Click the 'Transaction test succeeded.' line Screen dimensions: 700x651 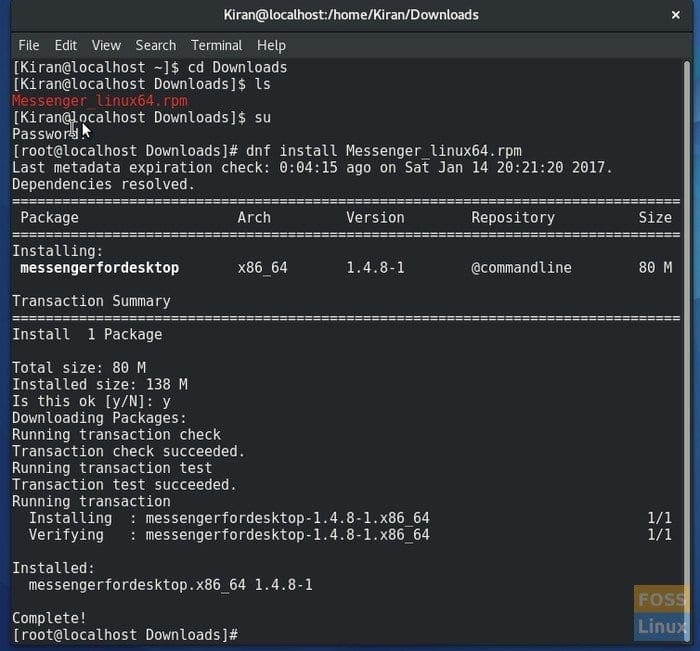(125, 485)
